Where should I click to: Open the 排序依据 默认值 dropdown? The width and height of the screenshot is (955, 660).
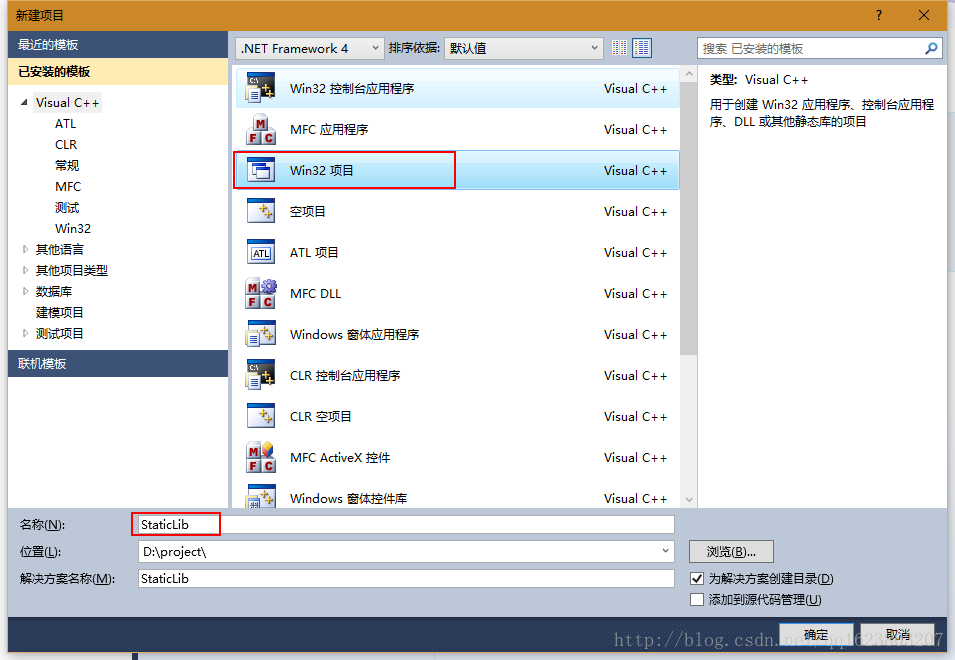click(524, 48)
